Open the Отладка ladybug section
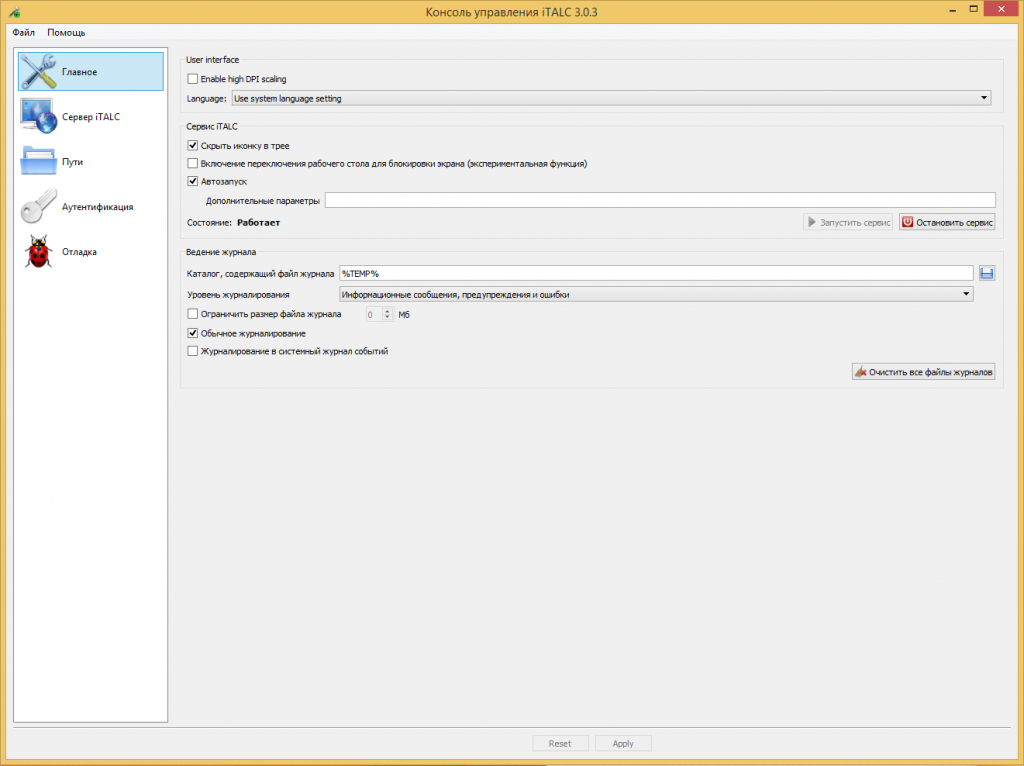Image resolution: width=1024 pixels, height=766 pixels. tap(91, 252)
